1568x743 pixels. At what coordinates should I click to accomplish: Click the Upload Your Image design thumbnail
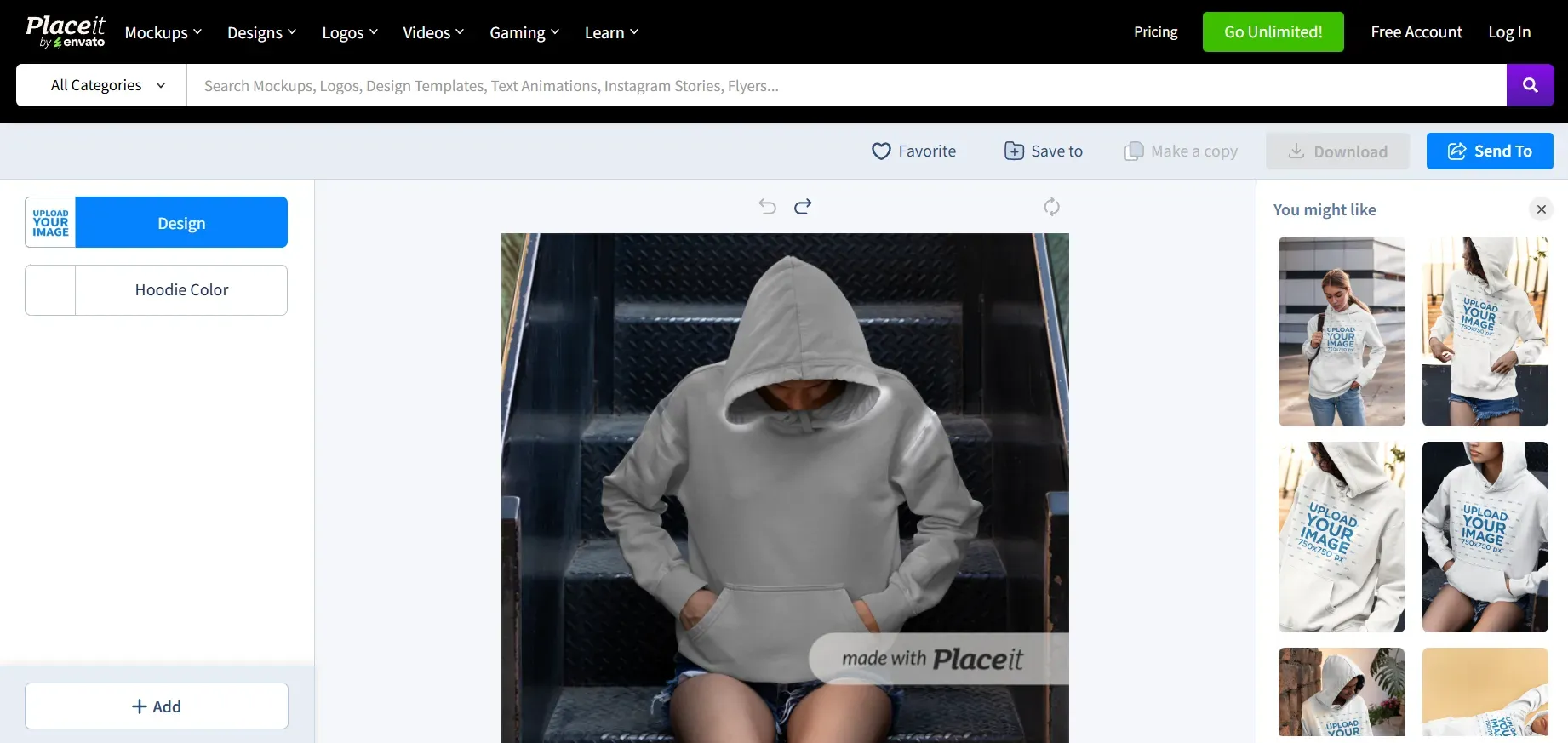(x=51, y=223)
